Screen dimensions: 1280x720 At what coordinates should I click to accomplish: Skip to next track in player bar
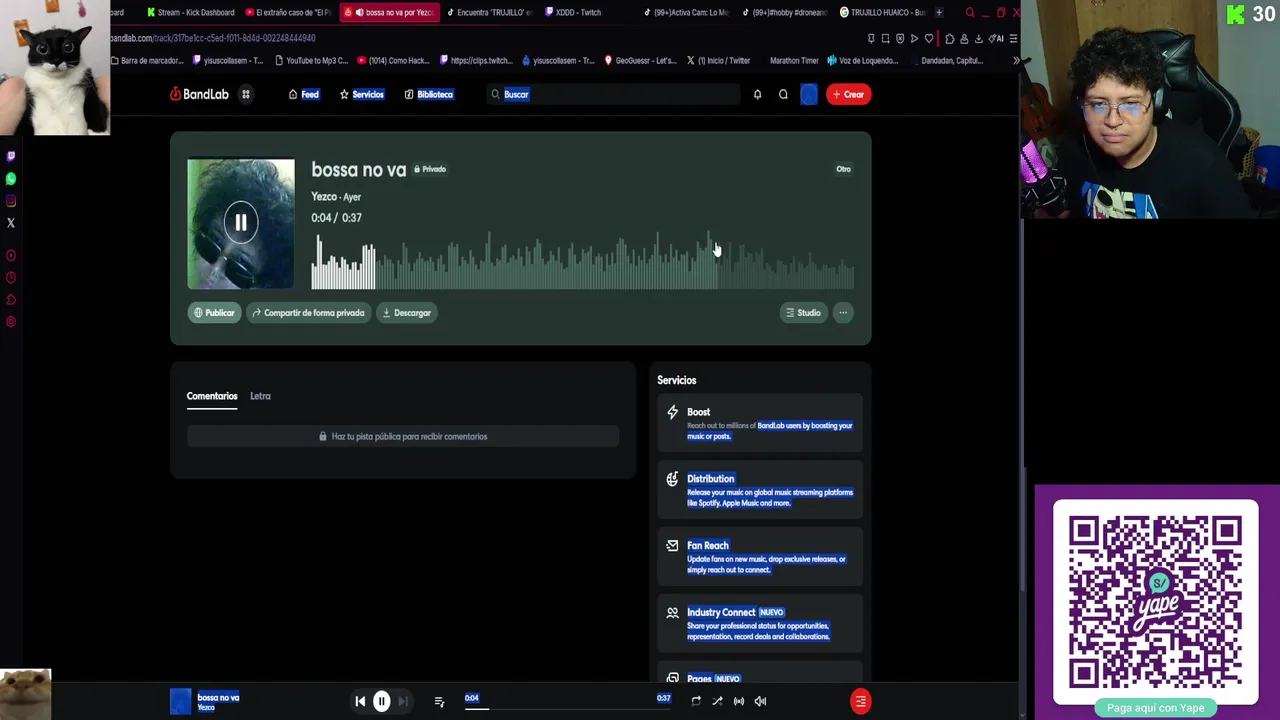(x=403, y=701)
